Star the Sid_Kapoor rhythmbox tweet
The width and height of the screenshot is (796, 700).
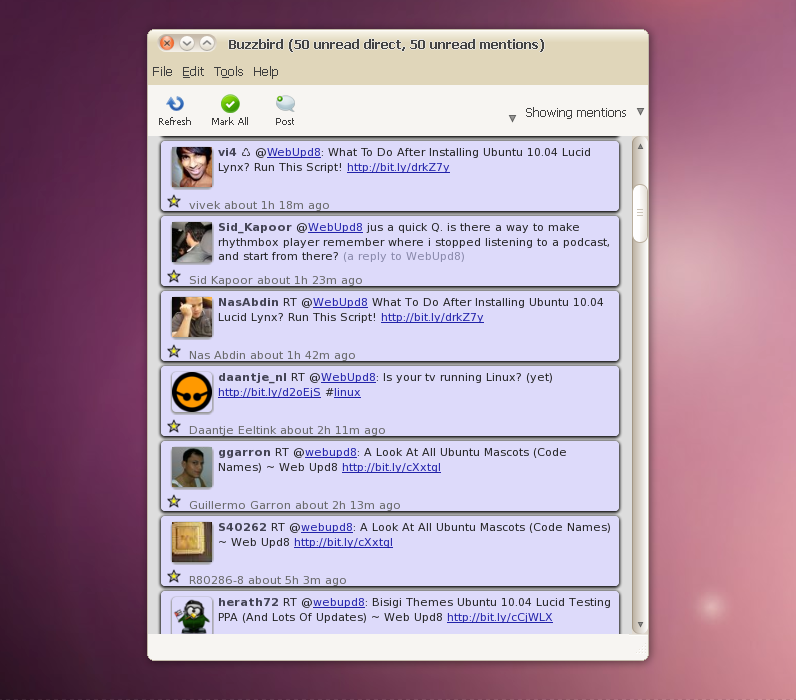174,276
